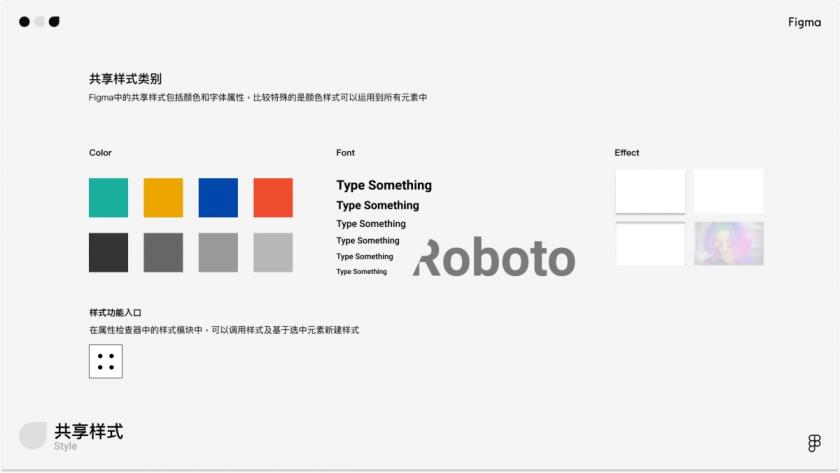Select the darkest charcoal gray swatch

(108, 252)
